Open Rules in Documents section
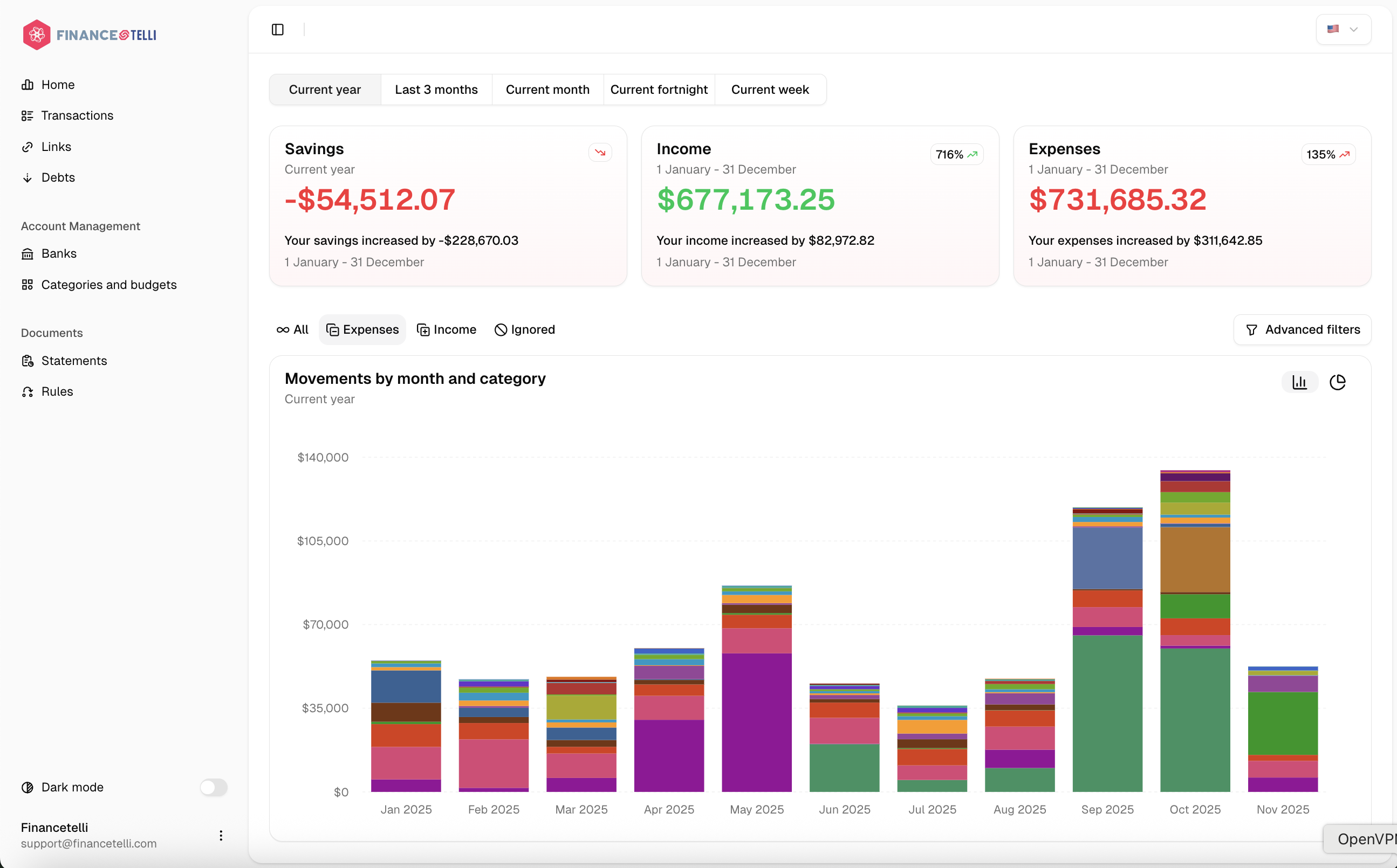Screen dimensions: 1397x868 click(57, 391)
